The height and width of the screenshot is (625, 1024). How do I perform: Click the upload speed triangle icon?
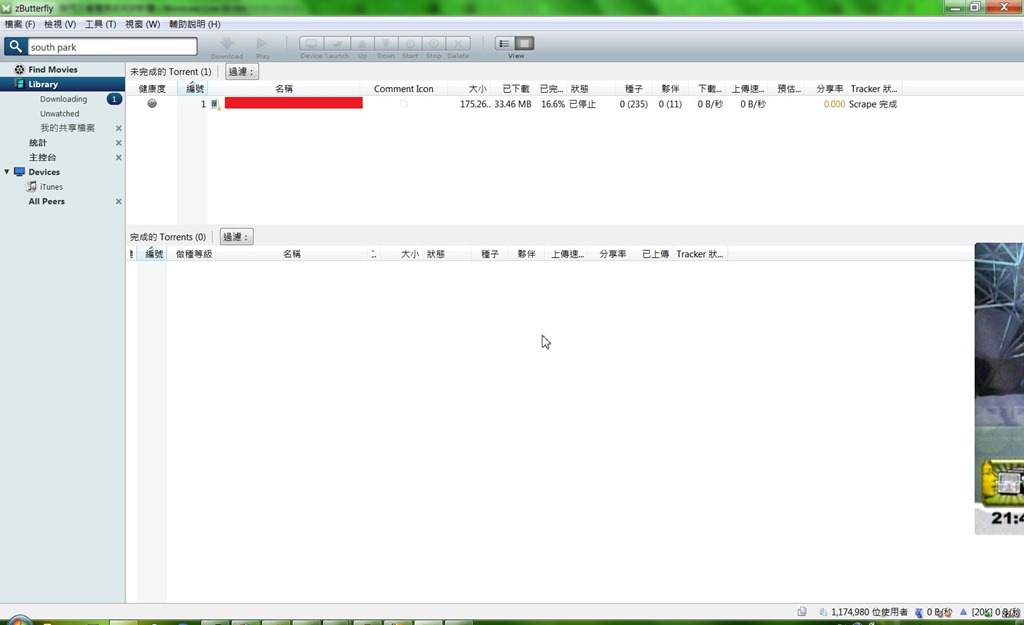pos(963,612)
